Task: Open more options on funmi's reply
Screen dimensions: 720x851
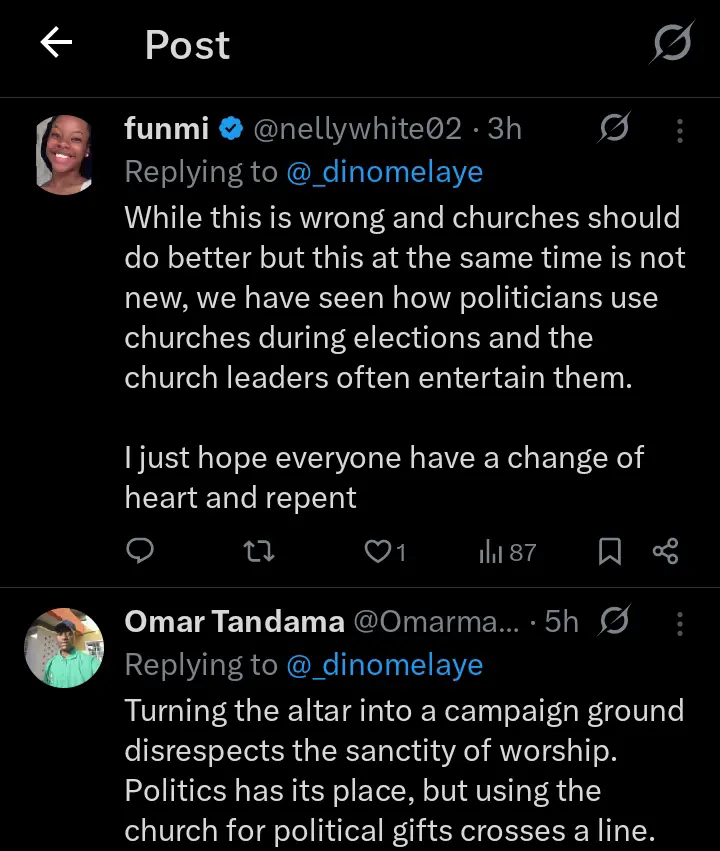Action: tap(680, 130)
